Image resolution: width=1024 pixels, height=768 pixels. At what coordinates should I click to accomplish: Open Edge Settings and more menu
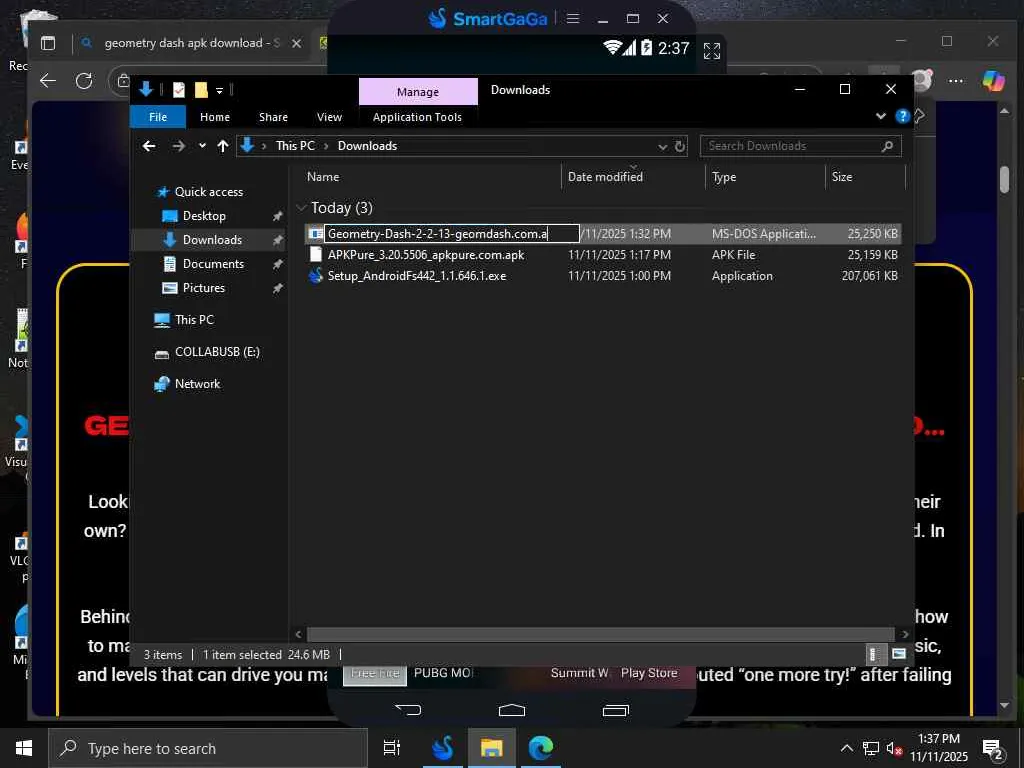click(x=955, y=81)
